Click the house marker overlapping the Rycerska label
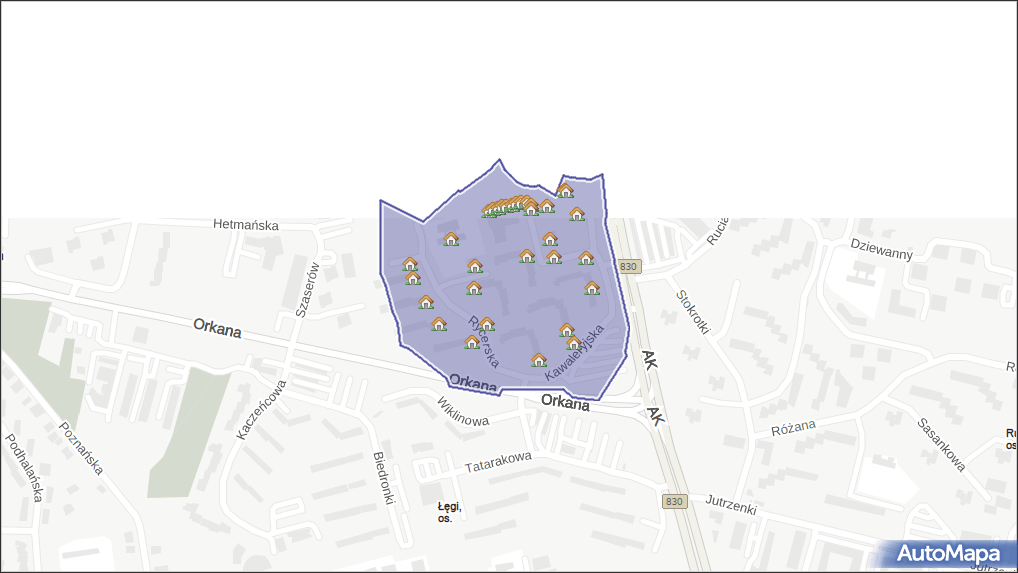This screenshot has height=573, width=1018. coord(486,324)
